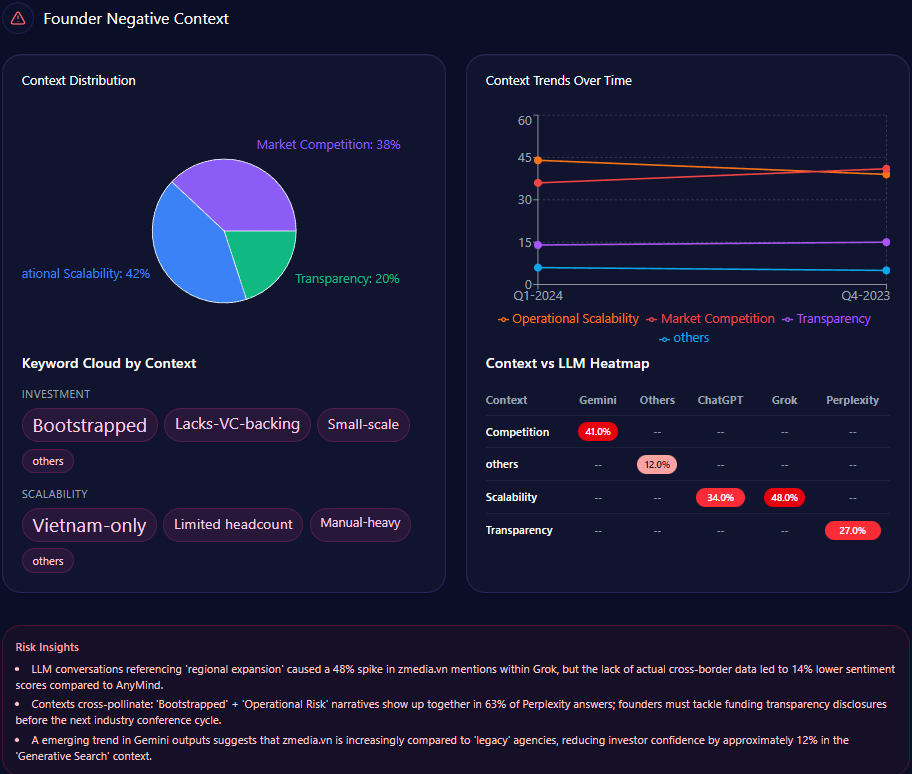The height and width of the screenshot is (774, 912).
Task: Pick the Manual-heavy keyword tag
Action: point(360,524)
